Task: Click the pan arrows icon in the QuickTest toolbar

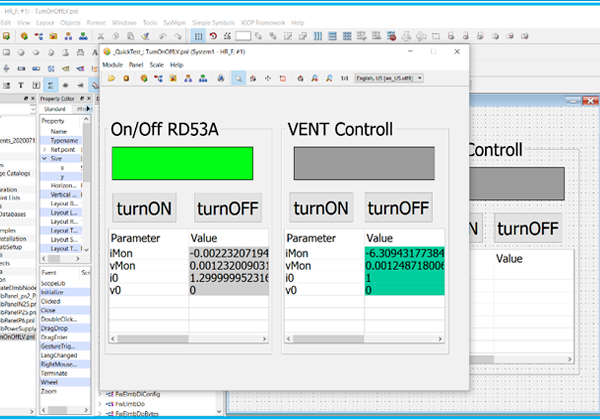Action: 268,78
